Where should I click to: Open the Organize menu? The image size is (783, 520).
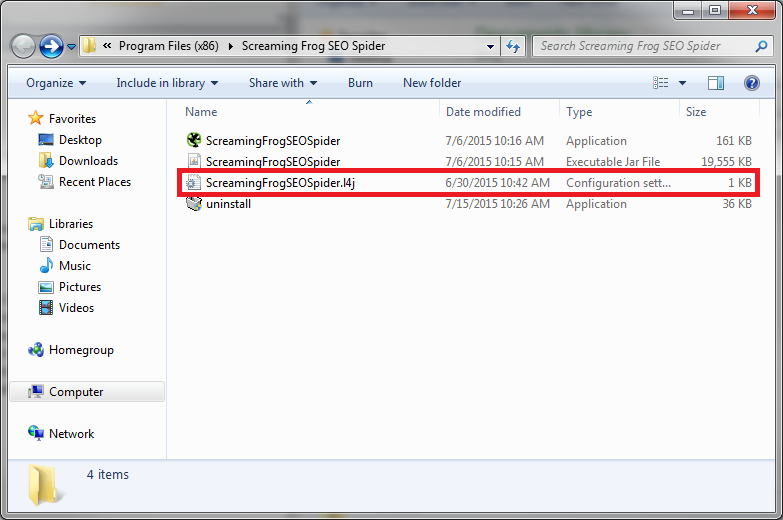pos(56,83)
